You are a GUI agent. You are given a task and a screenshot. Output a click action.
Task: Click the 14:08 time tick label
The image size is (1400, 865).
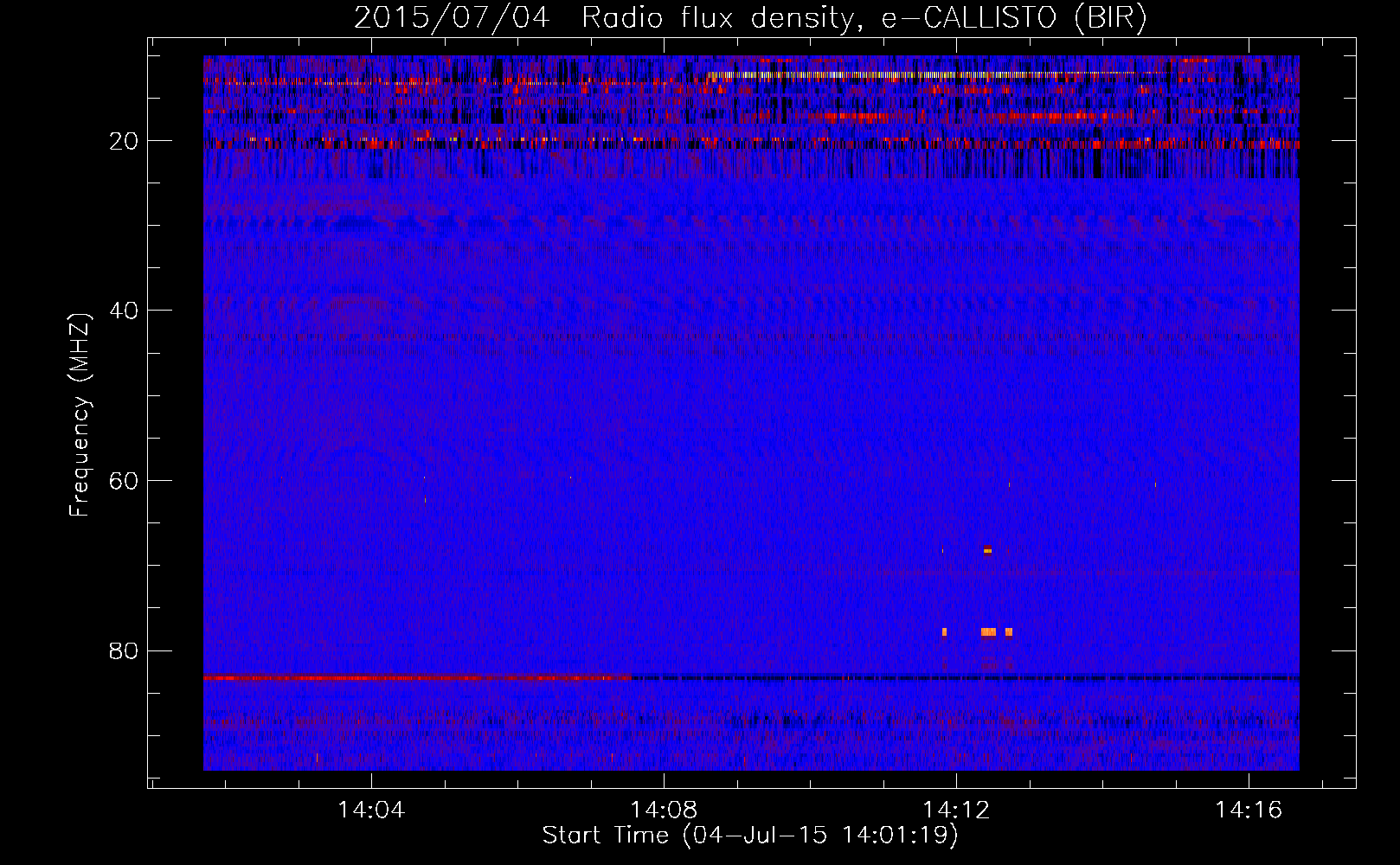pos(664,811)
